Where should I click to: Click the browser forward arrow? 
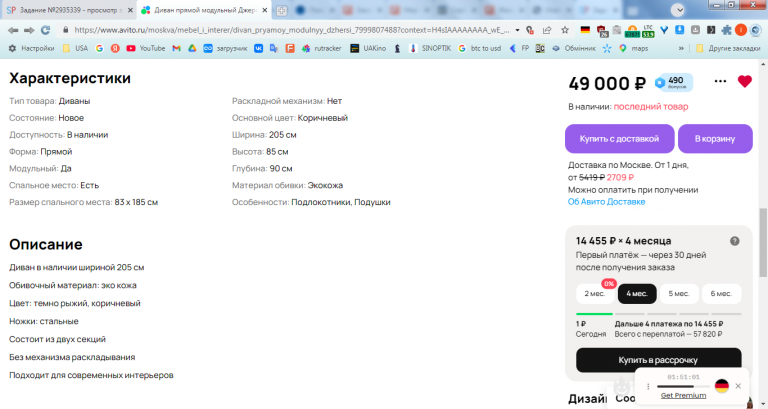[29, 30]
